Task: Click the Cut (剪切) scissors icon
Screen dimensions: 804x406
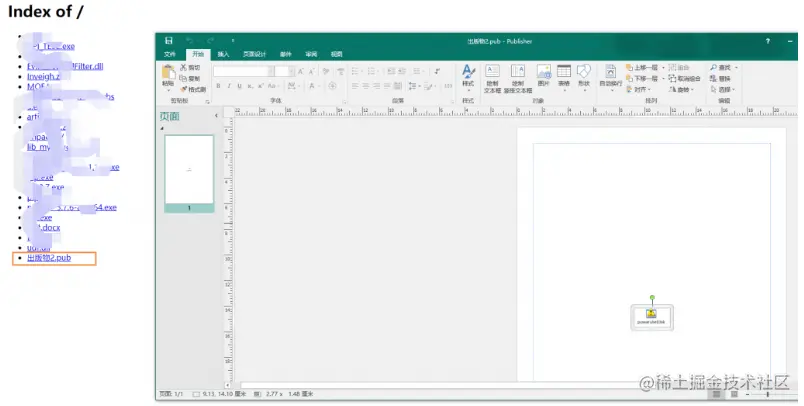Action: [x=183, y=68]
